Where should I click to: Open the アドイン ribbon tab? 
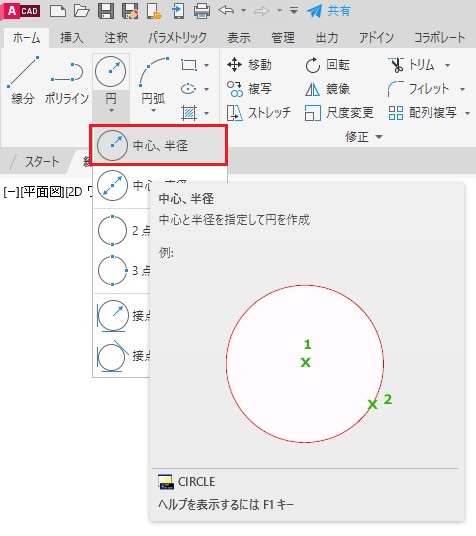click(x=376, y=38)
